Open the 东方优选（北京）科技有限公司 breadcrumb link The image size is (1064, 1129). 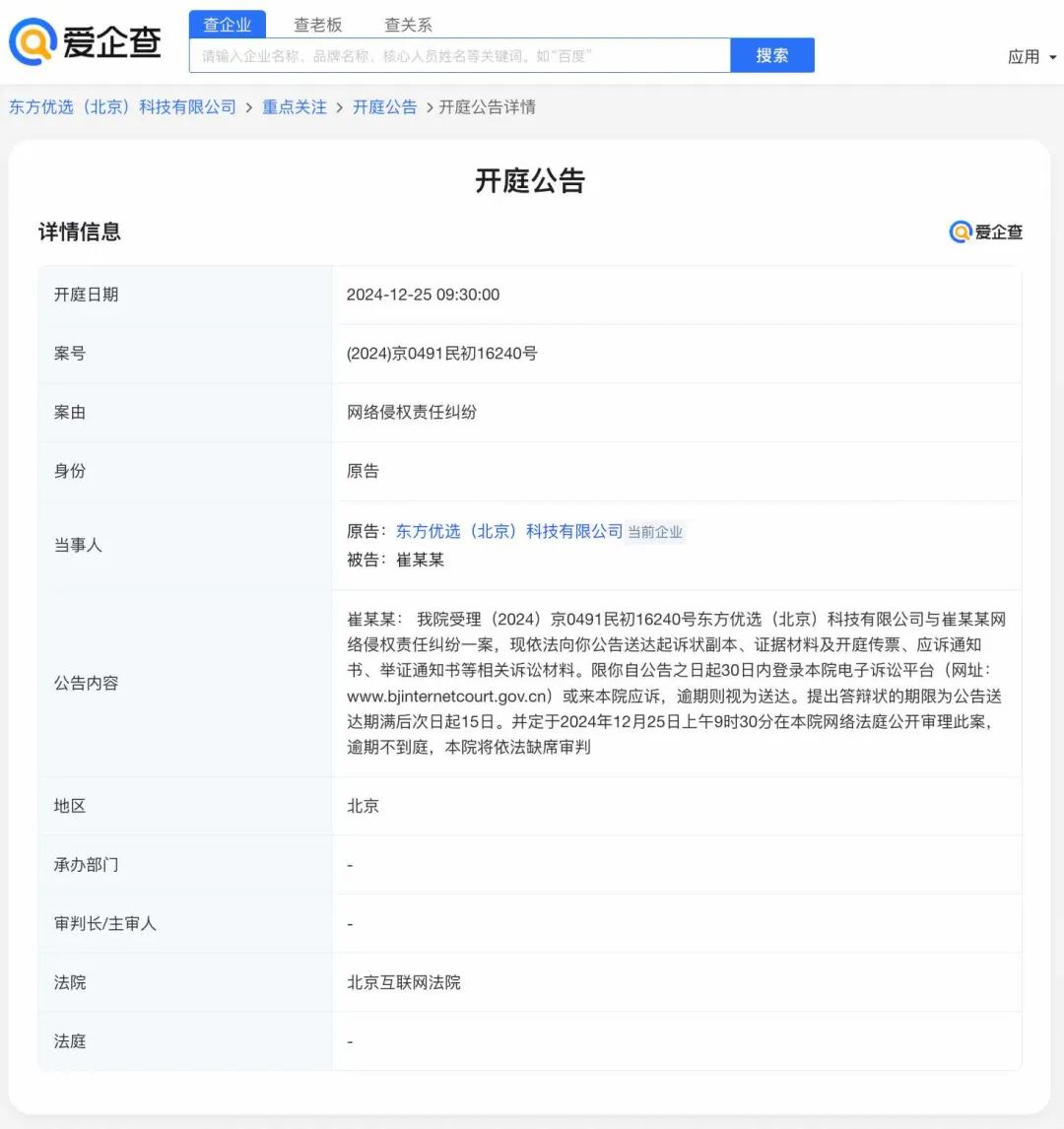pyautogui.click(x=122, y=107)
